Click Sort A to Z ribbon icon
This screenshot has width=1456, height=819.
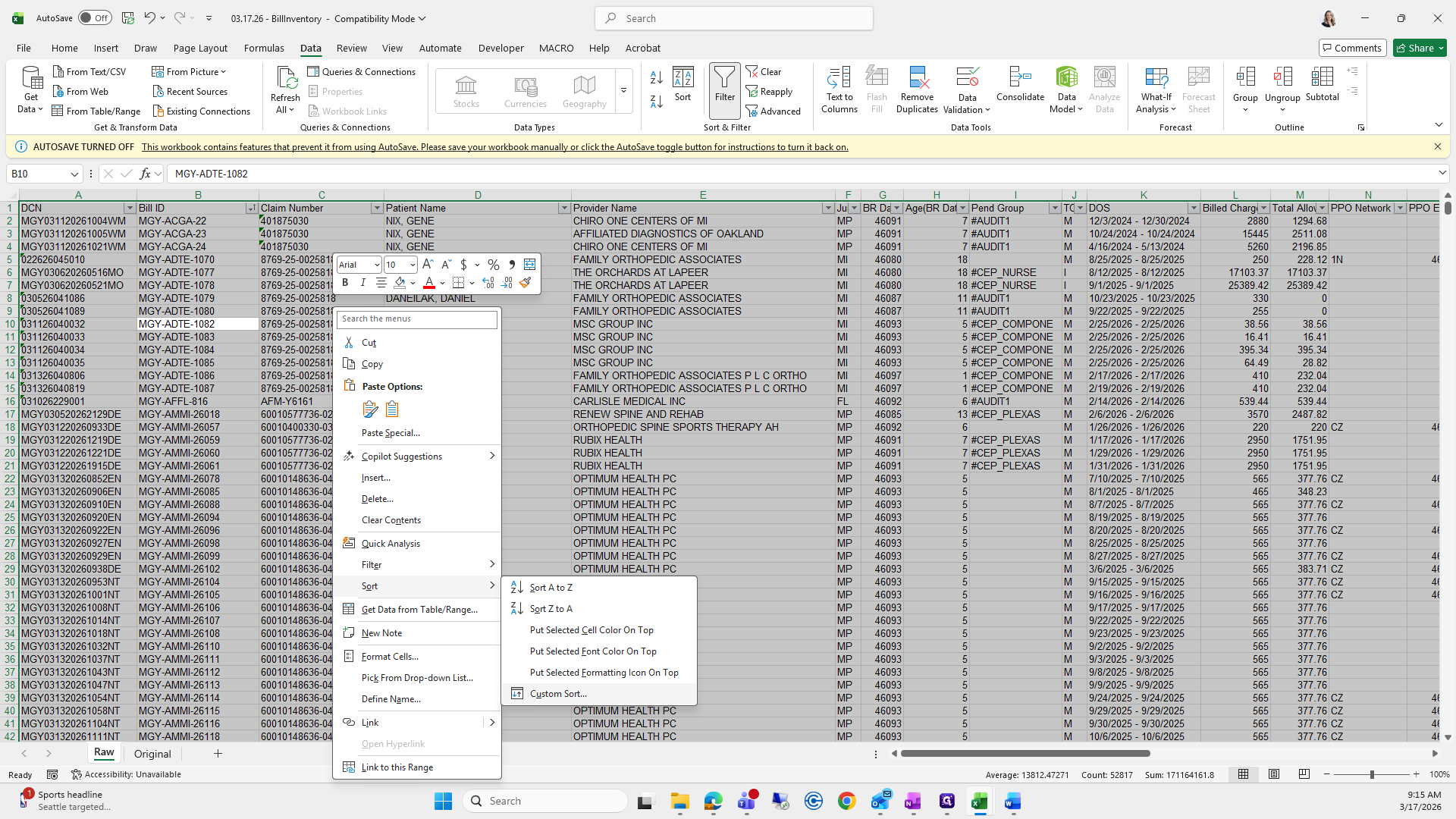pyautogui.click(x=657, y=77)
